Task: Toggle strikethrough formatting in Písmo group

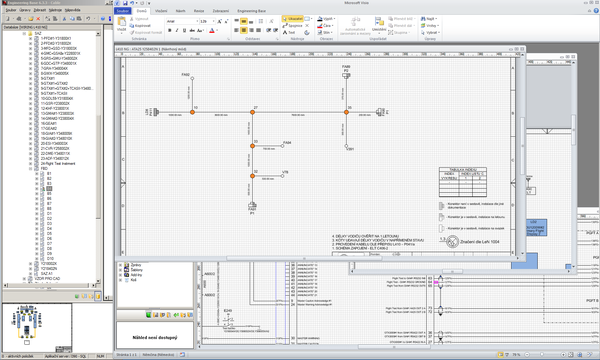Action: 192,31
